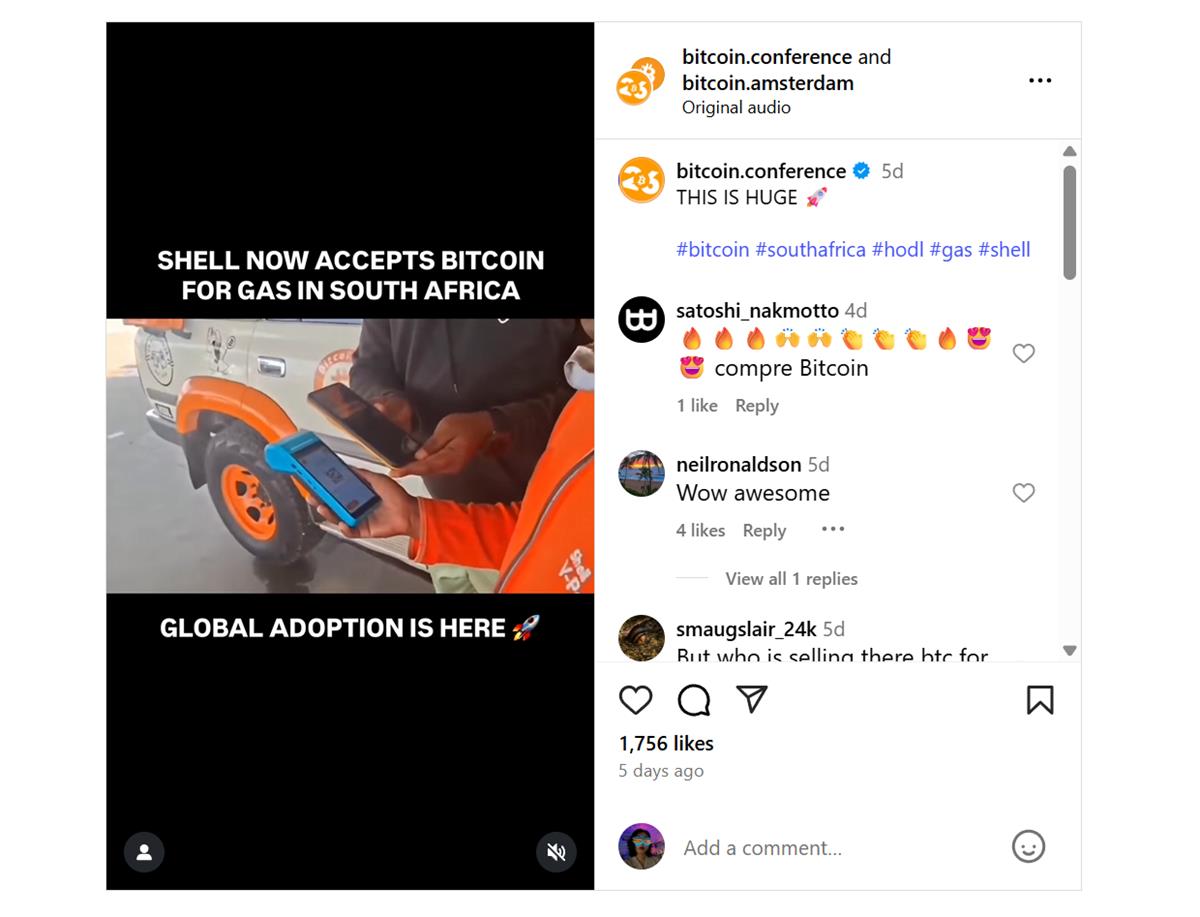Like the post with the heart icon
Image resolution: width=1200 pixels, height=917 pixels.
pyautogui.click(x=636, y=700)
